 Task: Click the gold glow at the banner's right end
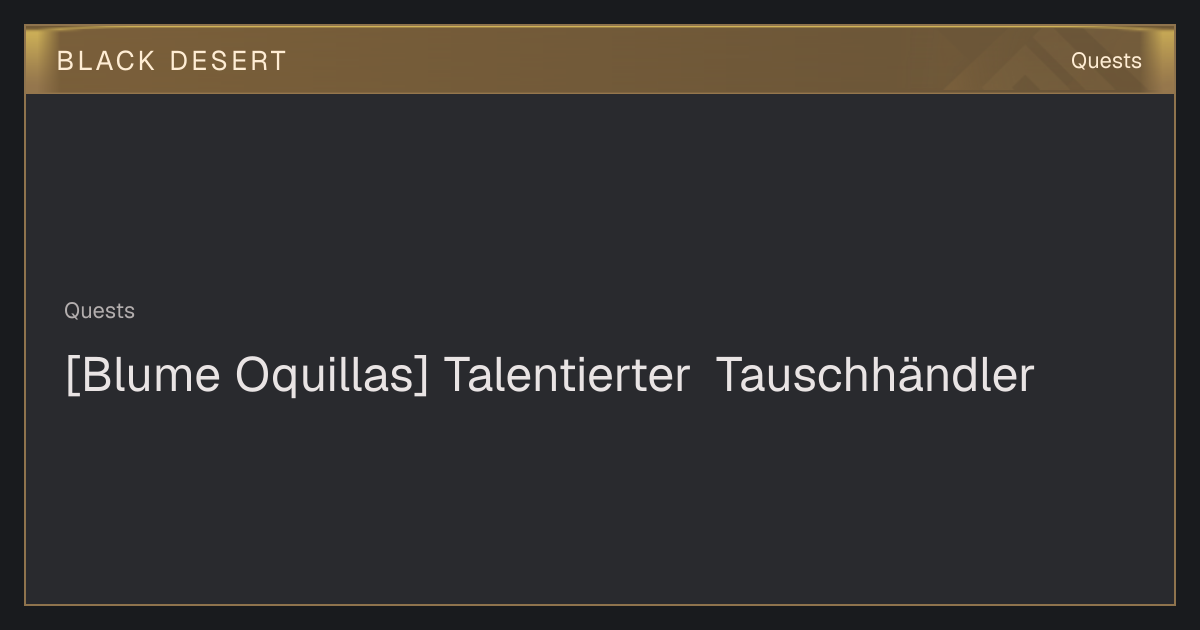click(1162, 60)
